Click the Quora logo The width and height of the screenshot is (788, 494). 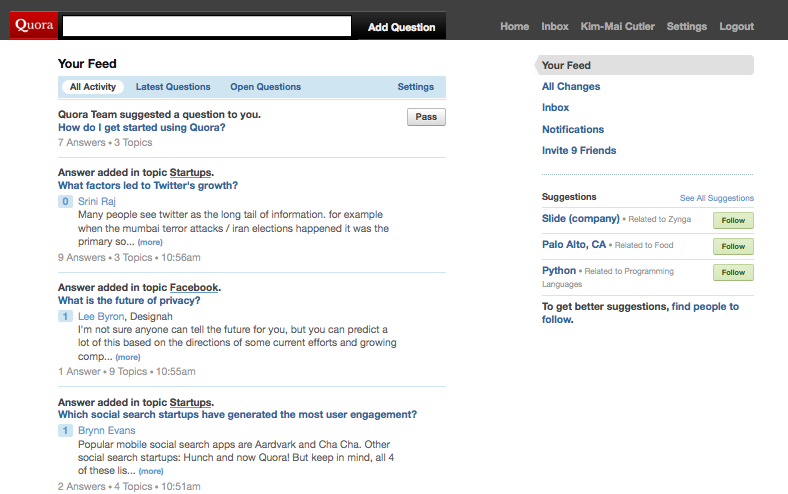[33, 26]
